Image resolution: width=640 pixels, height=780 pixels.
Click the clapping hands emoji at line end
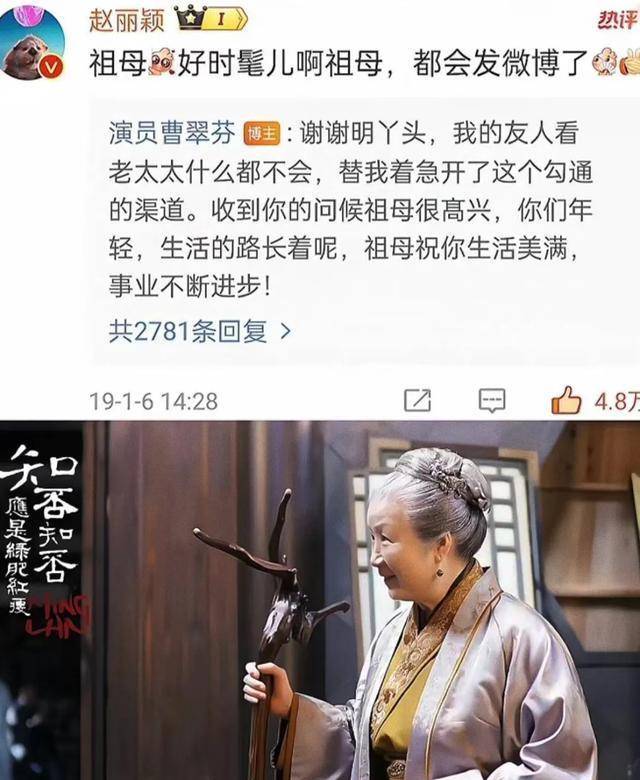point(631,62)
